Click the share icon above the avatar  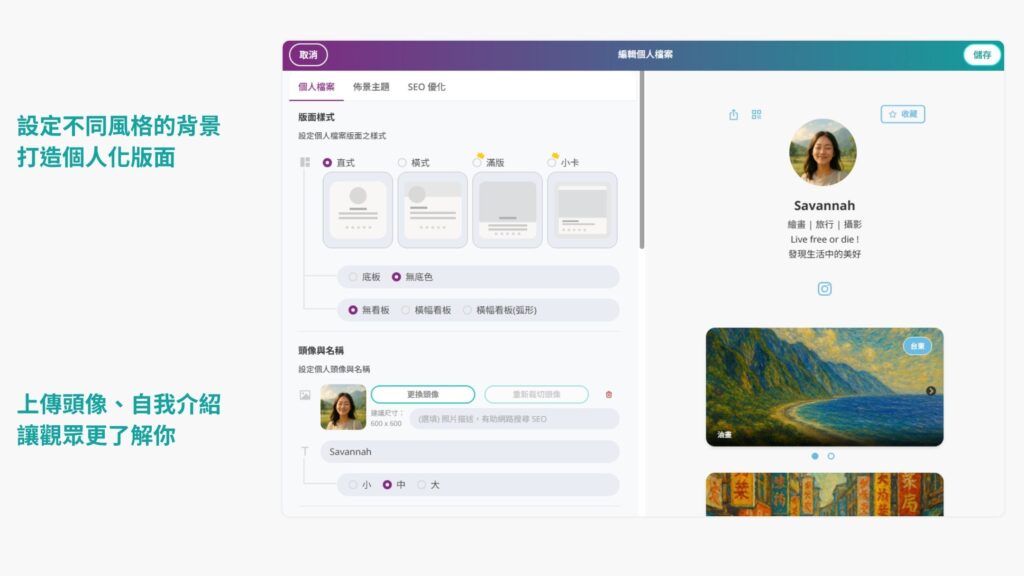click(734, 115)
